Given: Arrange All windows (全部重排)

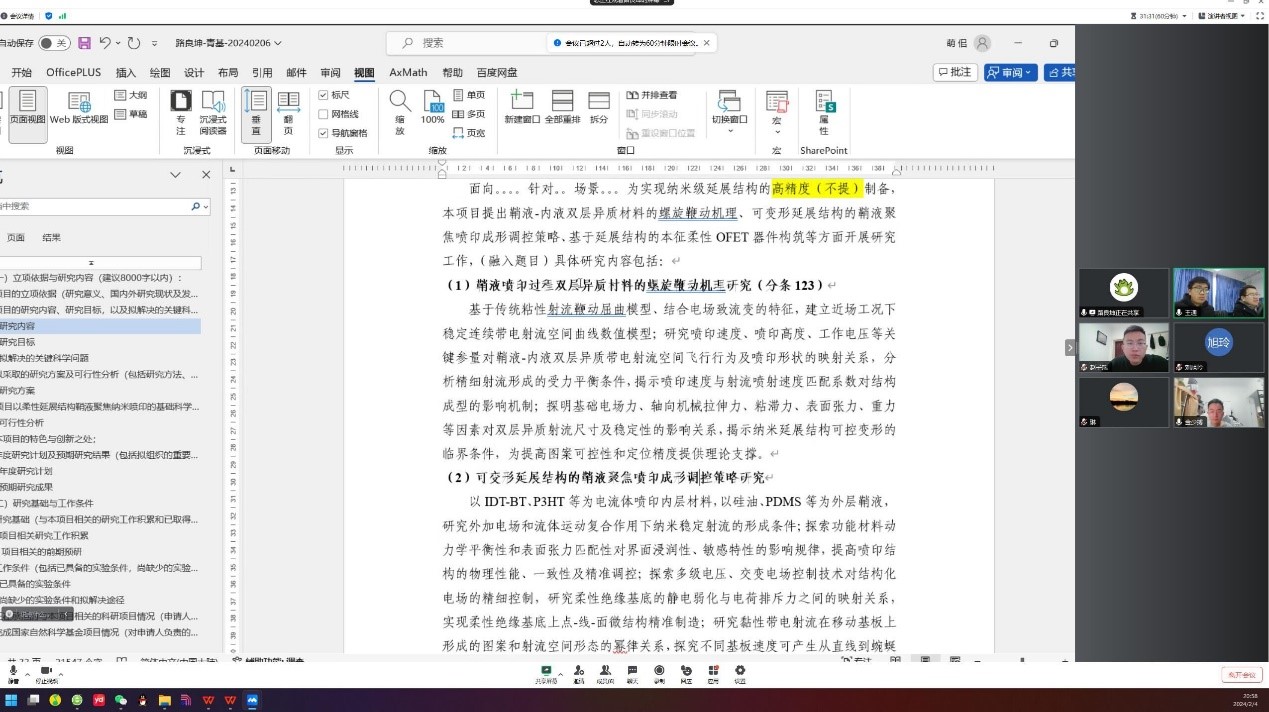Looking at the screenshot, I should click(562, 108).
